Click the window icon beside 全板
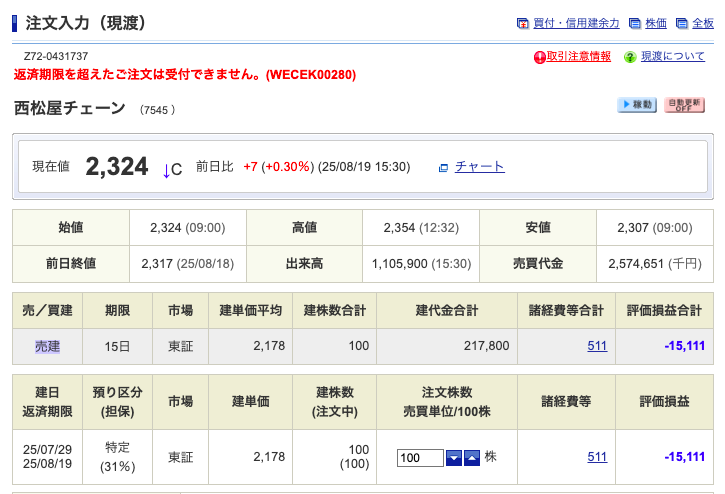This screenshot has width=725, height=494. 682,24
